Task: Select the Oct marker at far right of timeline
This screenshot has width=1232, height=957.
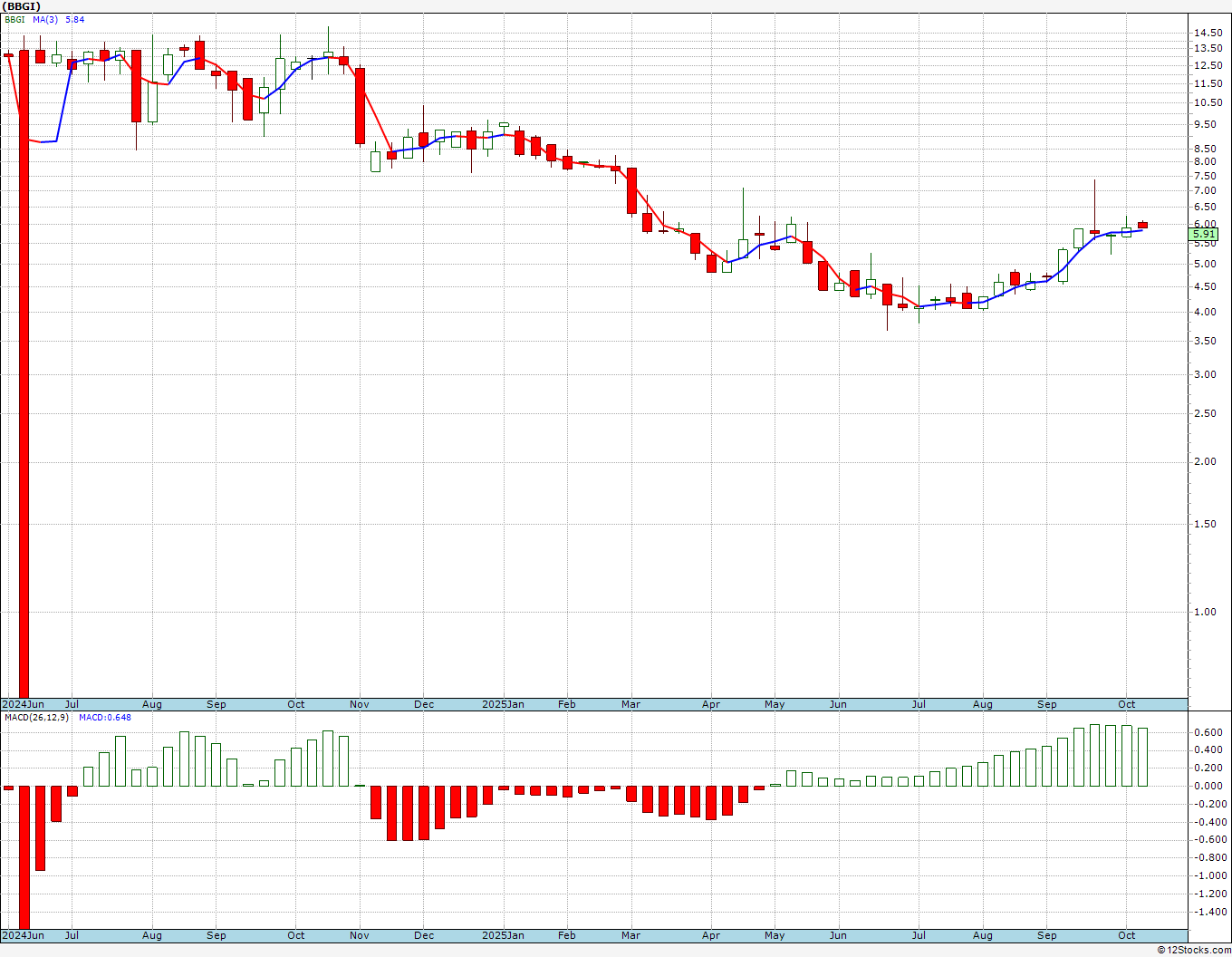Action: (x=1127, y=704)
